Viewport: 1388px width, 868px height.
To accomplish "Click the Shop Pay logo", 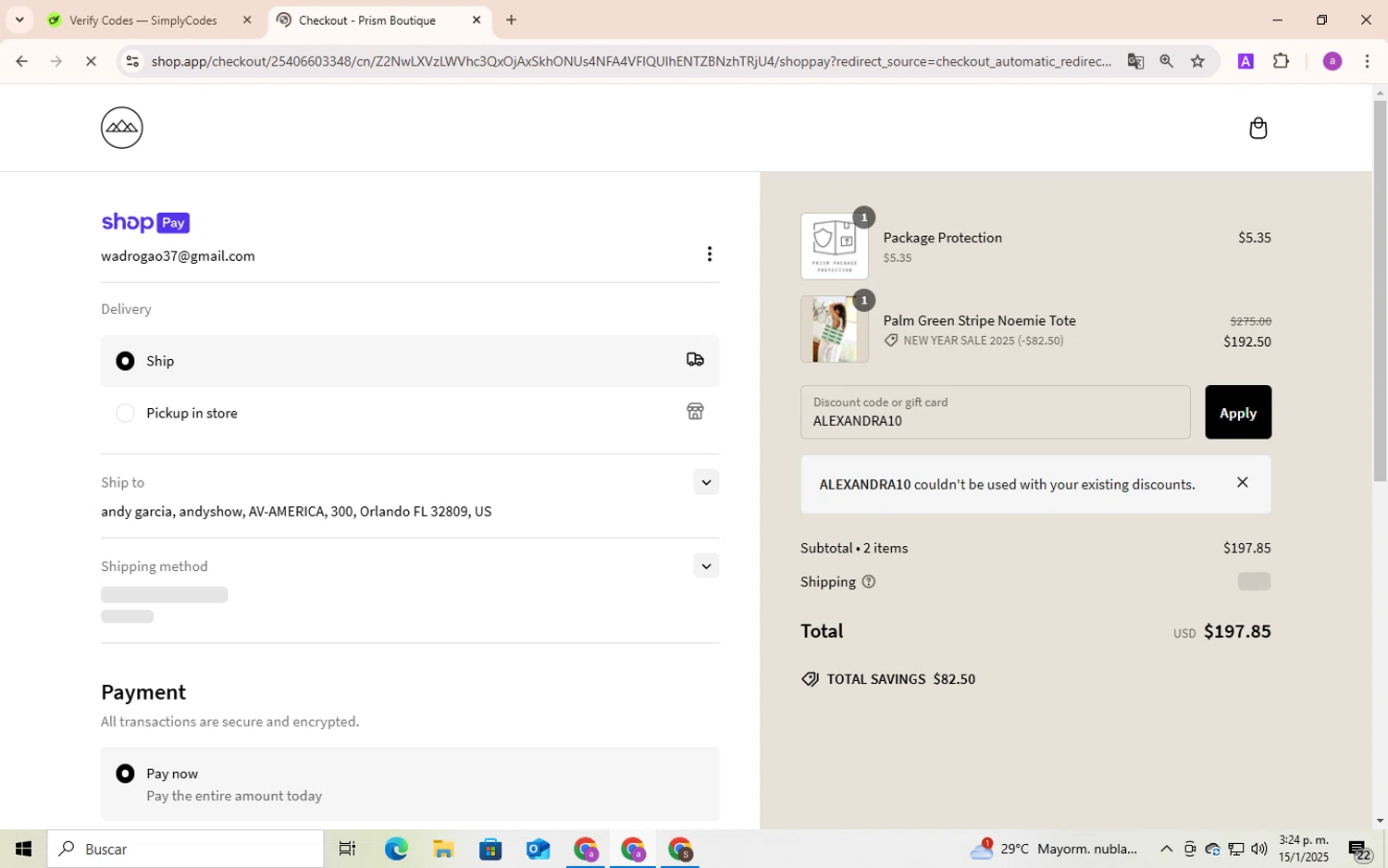I will (145, 222).
